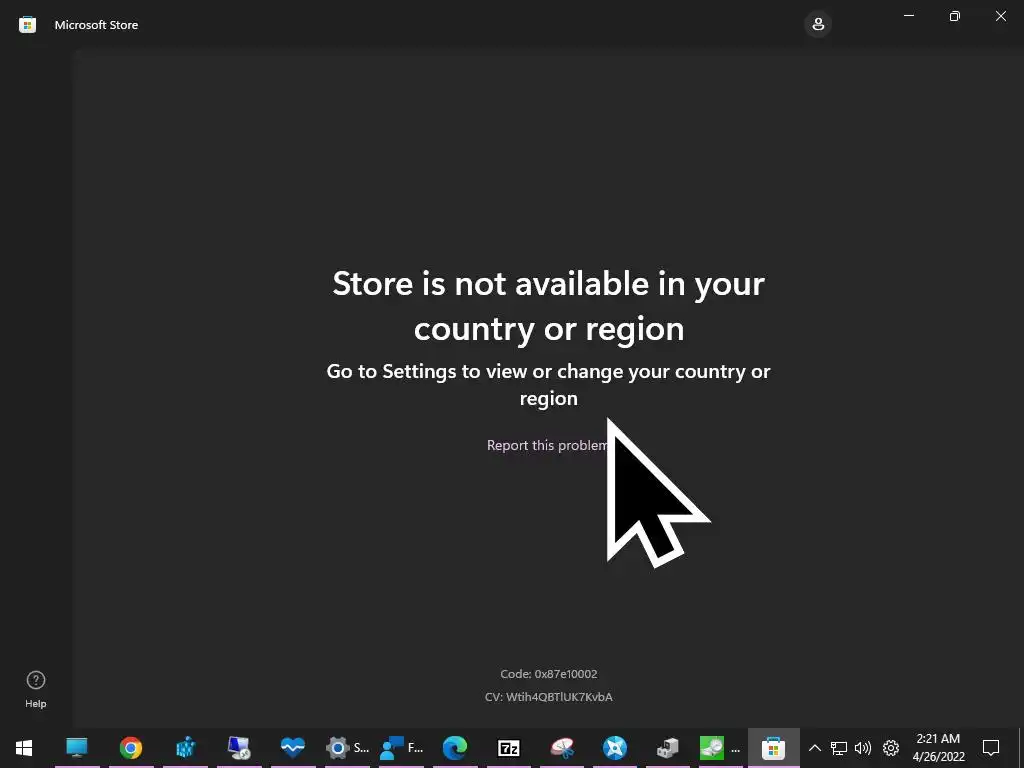Screen dimensions: 1024x768
Task: Click the Help icon in the sidebar
Action: (36, 689)
